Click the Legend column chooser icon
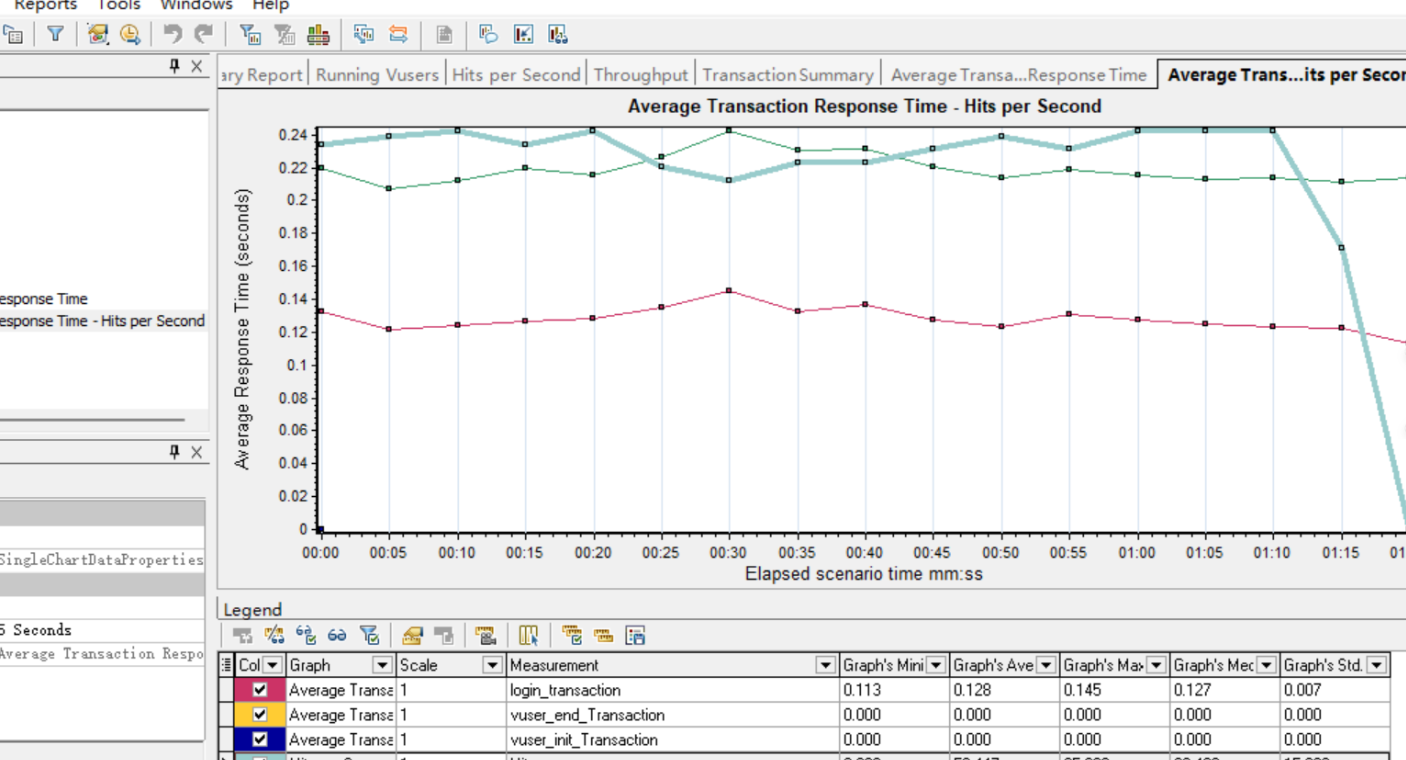The width and height of the screenshot is (1406, 760). (x=529, y=635)
